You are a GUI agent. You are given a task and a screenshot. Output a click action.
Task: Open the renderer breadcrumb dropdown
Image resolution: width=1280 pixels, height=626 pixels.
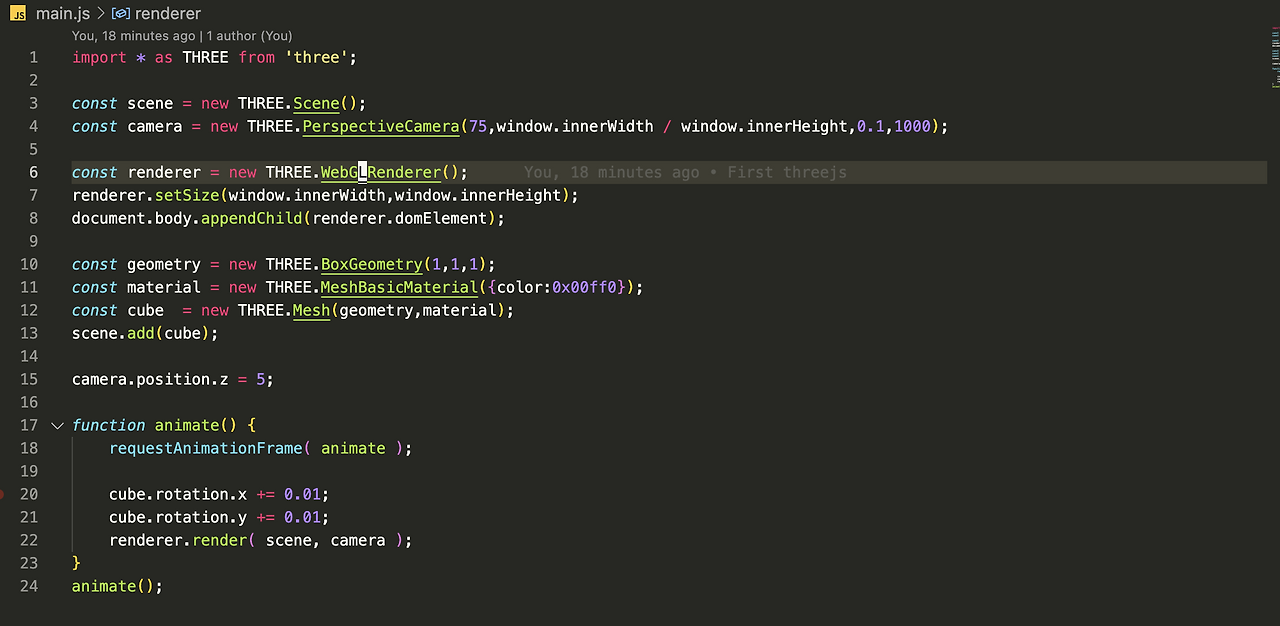167,13
